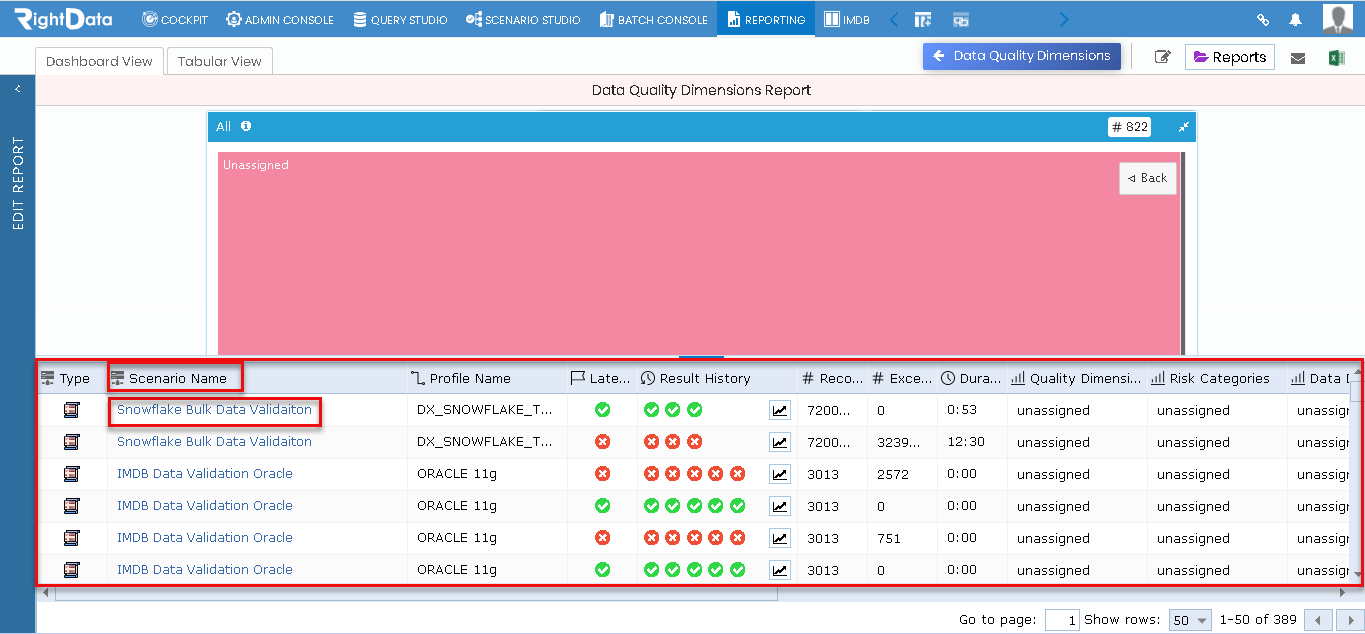Open the Cockpit module
1365x634 pixels.
tap(175, 18)
